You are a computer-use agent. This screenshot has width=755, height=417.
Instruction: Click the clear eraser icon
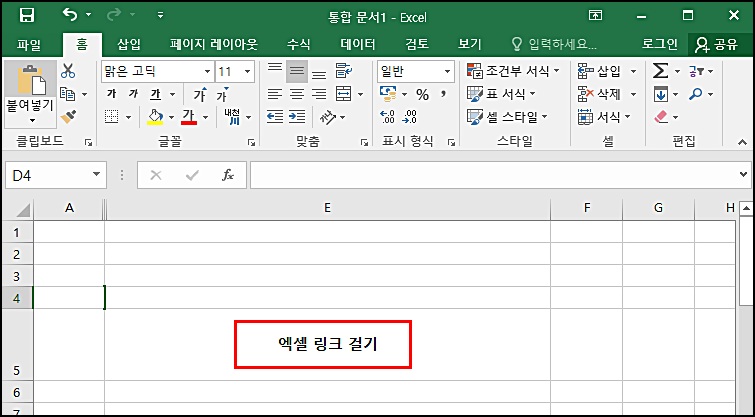tap(662, 117)
